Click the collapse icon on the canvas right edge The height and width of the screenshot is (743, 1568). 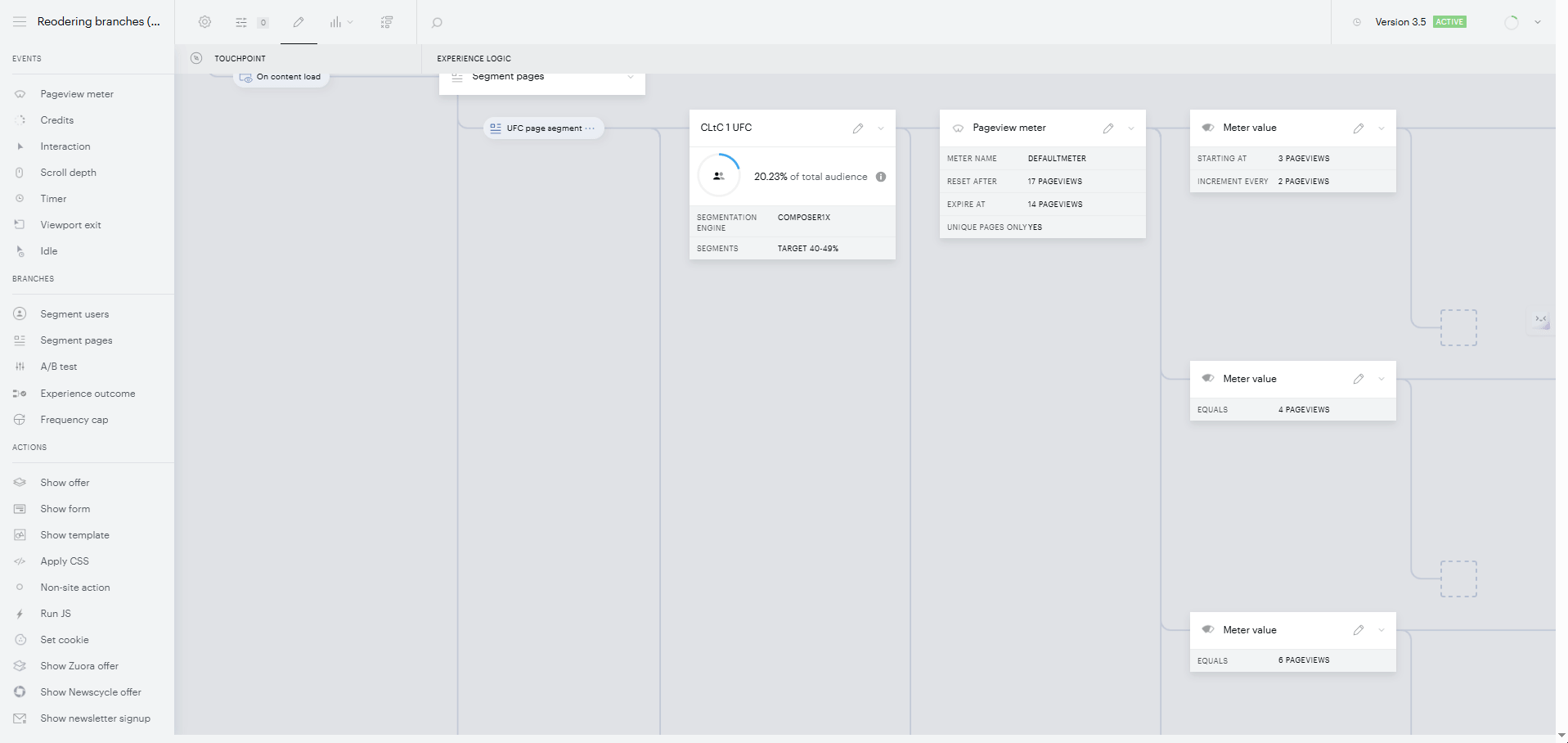(x=1541, y=320)
